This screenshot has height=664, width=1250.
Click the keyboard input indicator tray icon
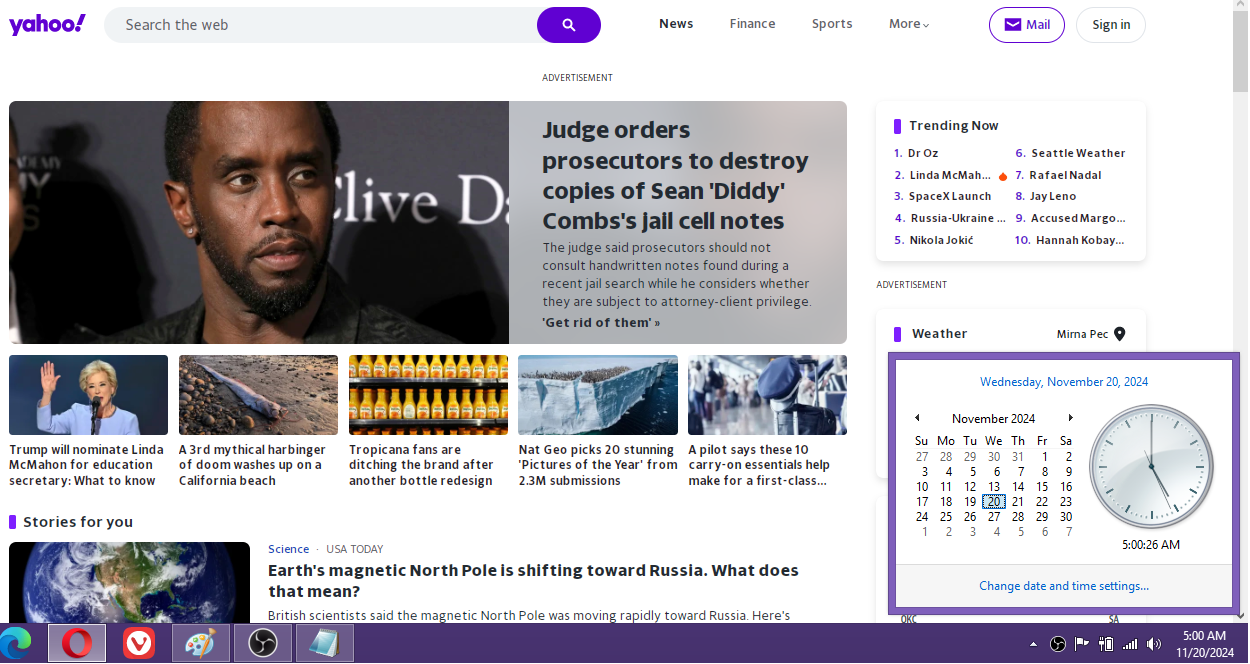(x=1106, y=644)
